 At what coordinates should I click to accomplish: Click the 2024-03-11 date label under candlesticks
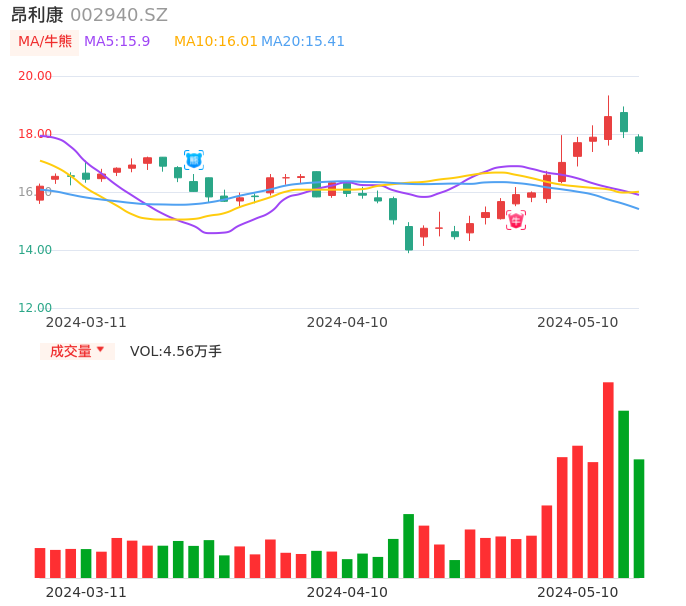(86, 322)
